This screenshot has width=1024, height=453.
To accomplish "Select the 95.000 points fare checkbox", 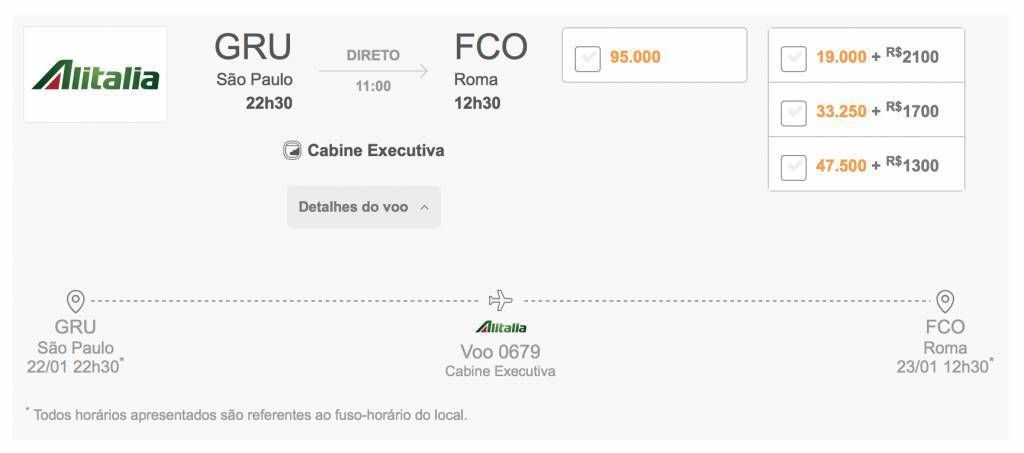I will click(x=588, y=58).
